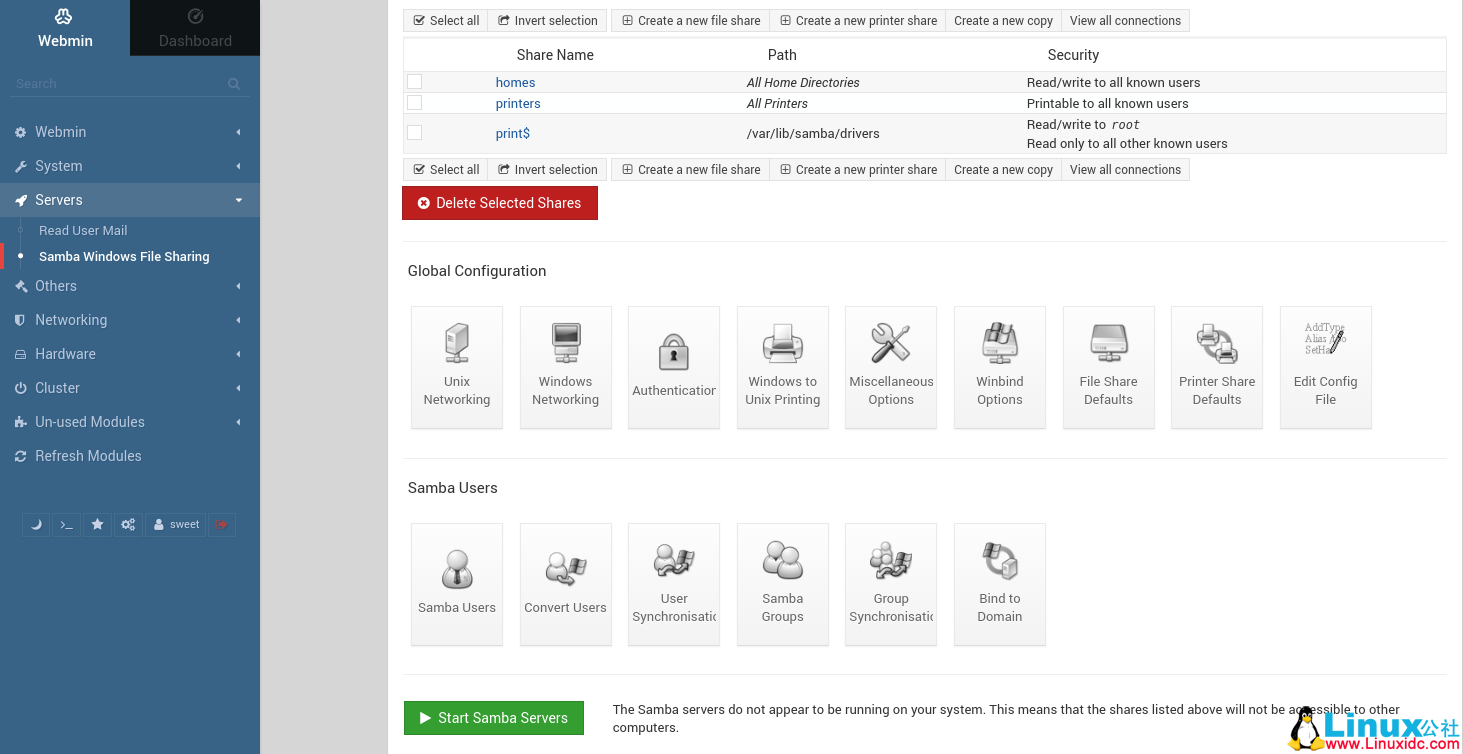
Task: Open Read User Mail in sidebar
Action: click(83, 230)
